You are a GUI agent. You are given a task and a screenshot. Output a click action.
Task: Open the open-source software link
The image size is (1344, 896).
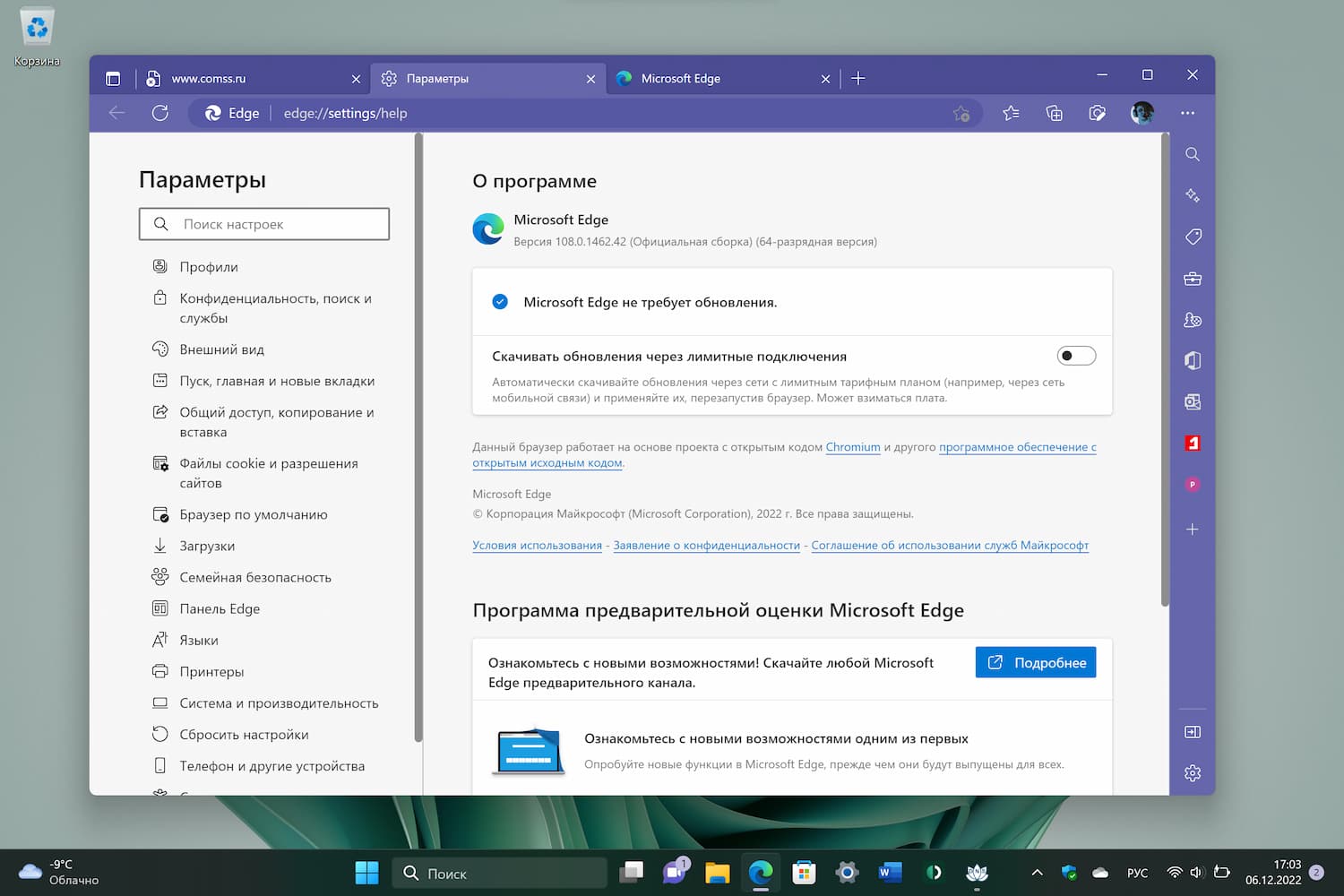click(1018, 446)
